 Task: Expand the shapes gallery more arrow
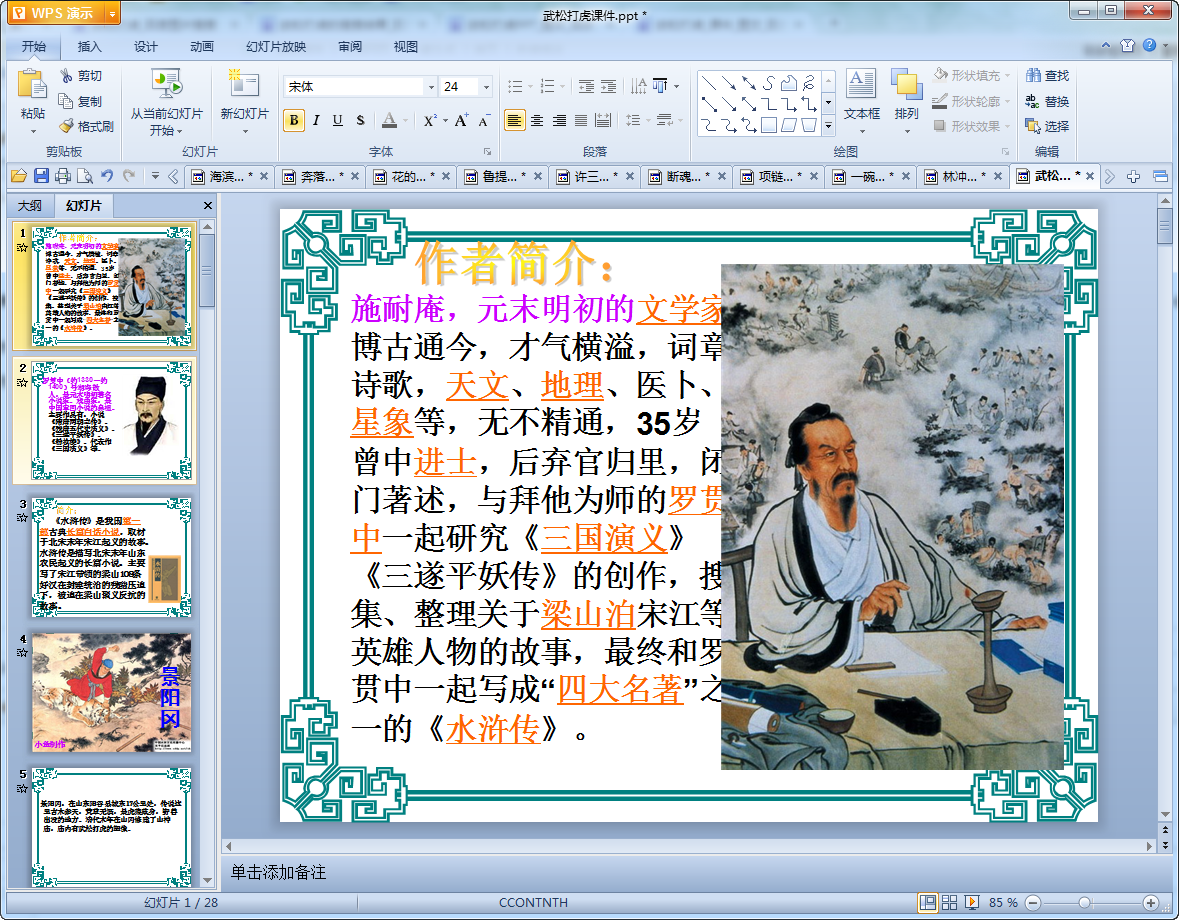828,126
